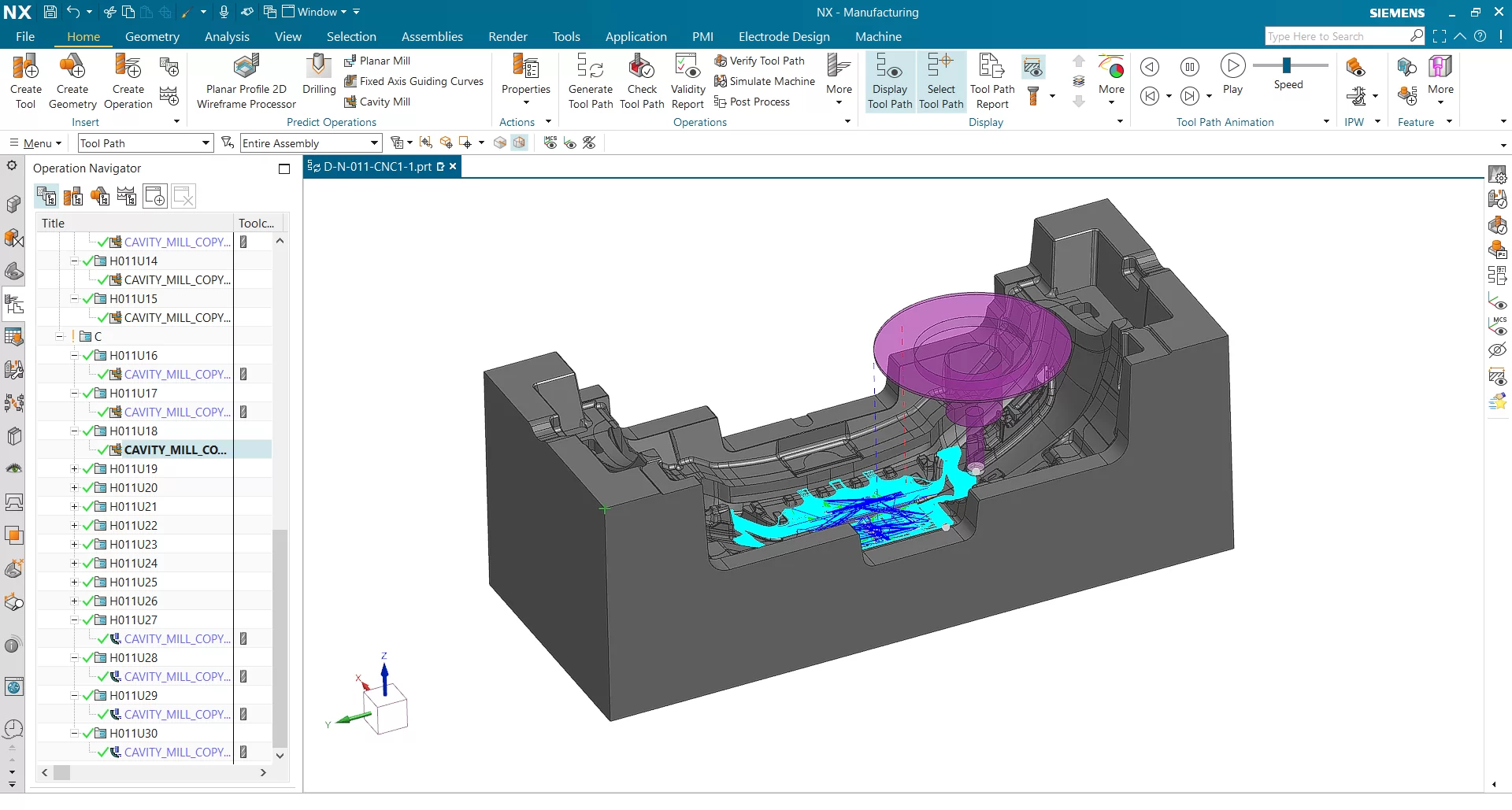Image resolution: width=1512 pixels, height=810 pixels.
Task: Expand the Actions group options
Action: [x=548, y=122]
